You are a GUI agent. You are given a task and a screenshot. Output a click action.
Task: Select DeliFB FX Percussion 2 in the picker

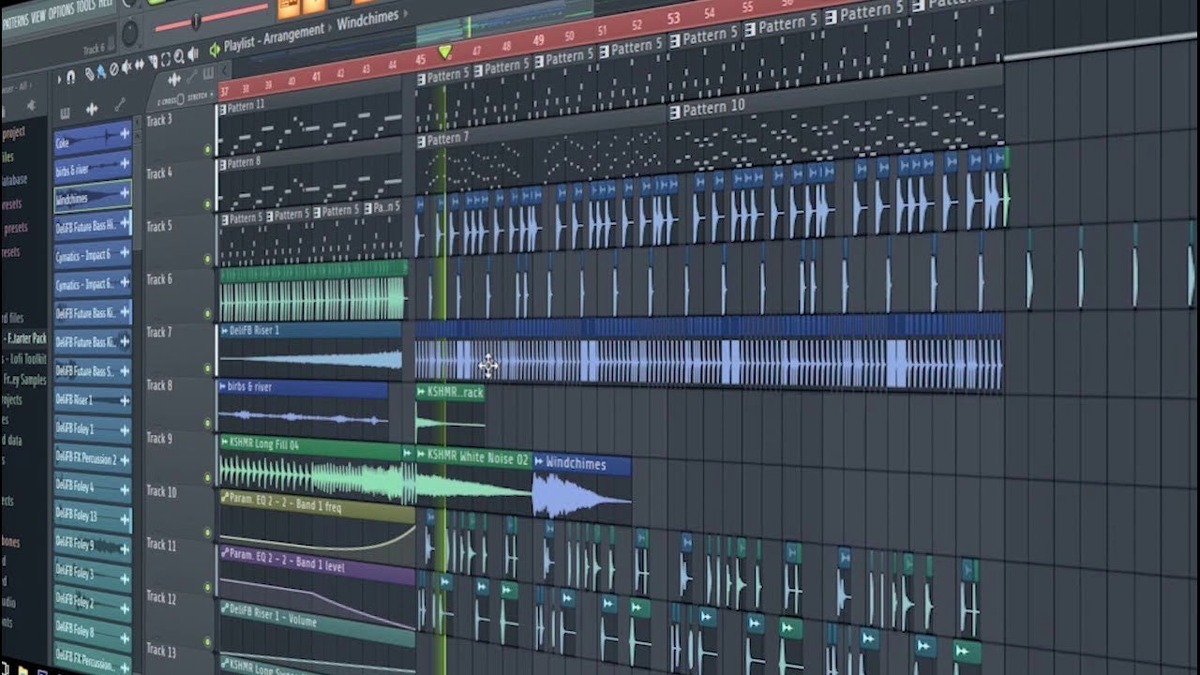click(92, 459)
